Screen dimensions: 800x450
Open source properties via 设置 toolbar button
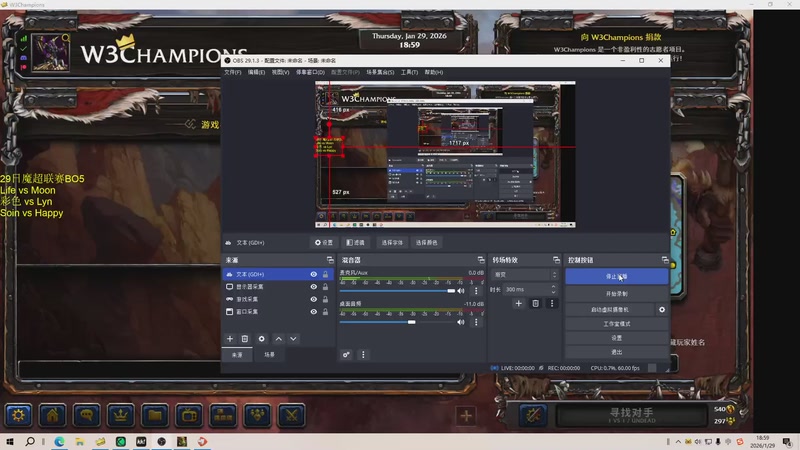coord(324,243)
